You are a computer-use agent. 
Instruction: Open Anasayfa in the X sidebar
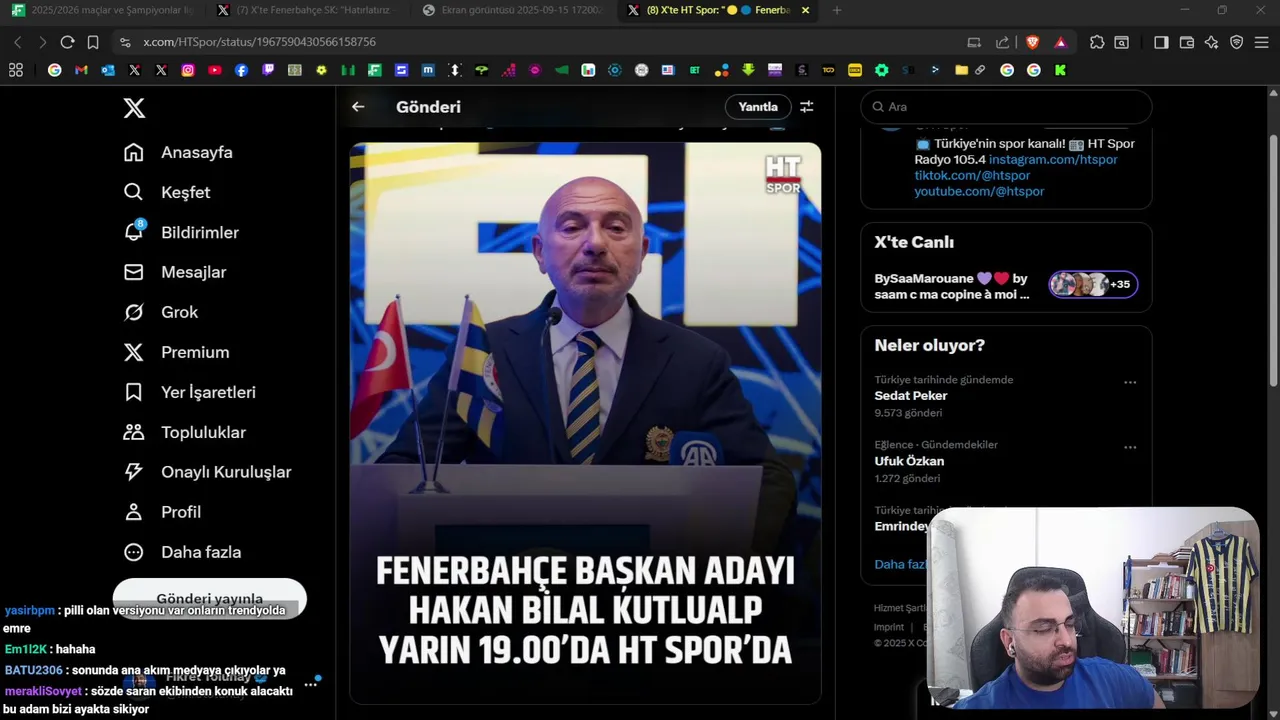178,152
